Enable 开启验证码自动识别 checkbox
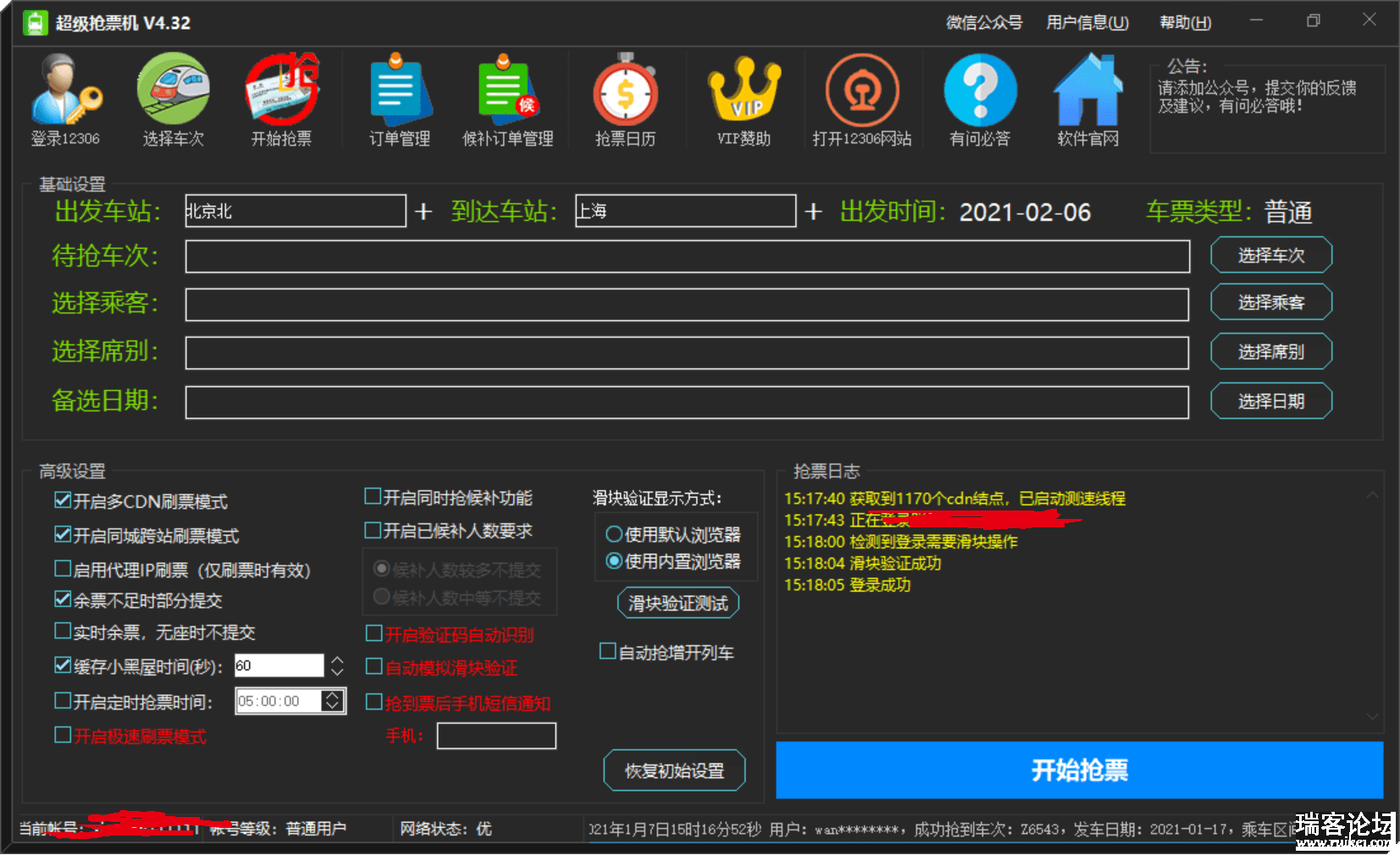 374,633
